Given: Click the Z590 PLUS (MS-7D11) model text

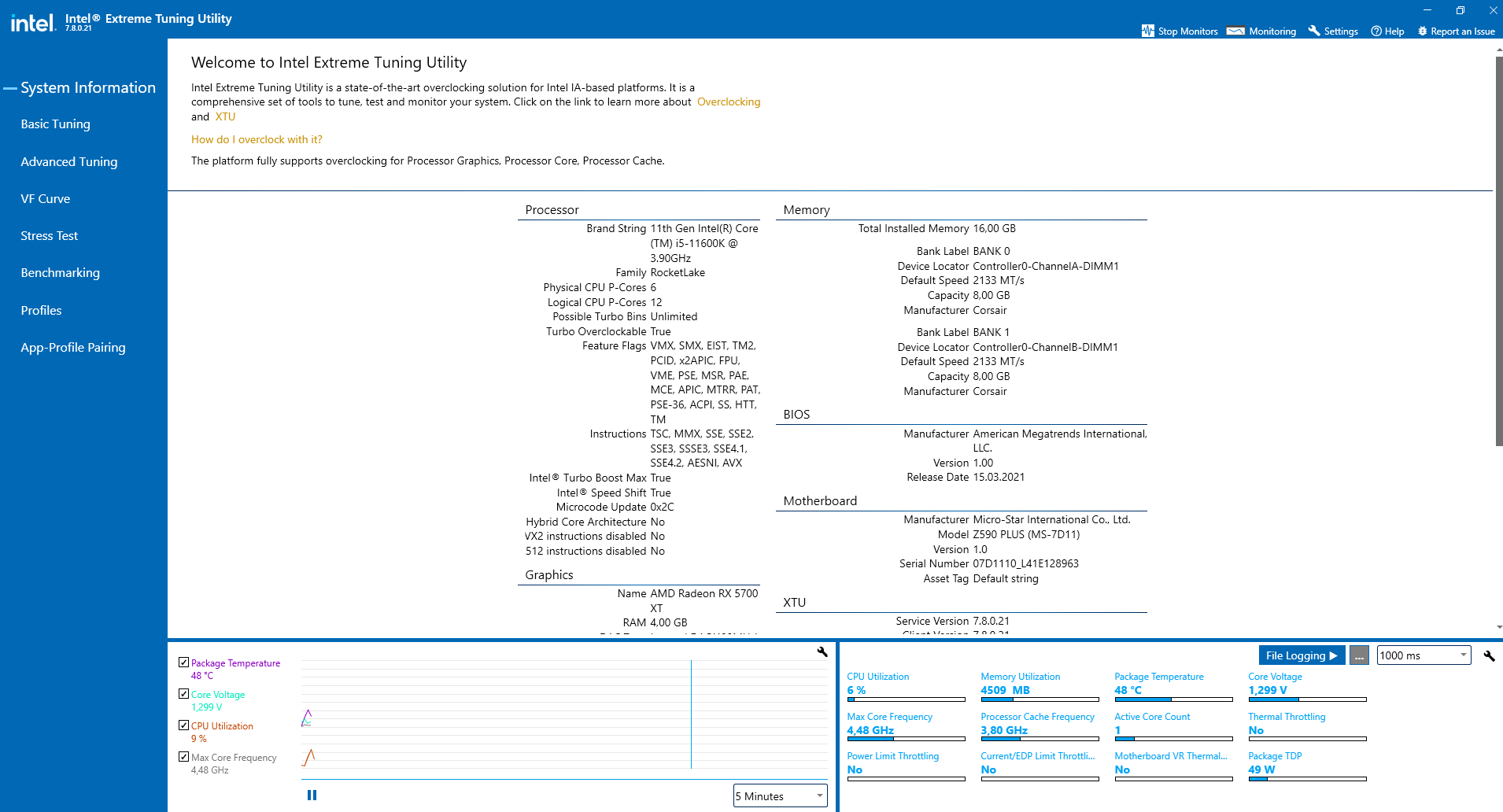Looking at the screenshot, I should click(1026, 535).
